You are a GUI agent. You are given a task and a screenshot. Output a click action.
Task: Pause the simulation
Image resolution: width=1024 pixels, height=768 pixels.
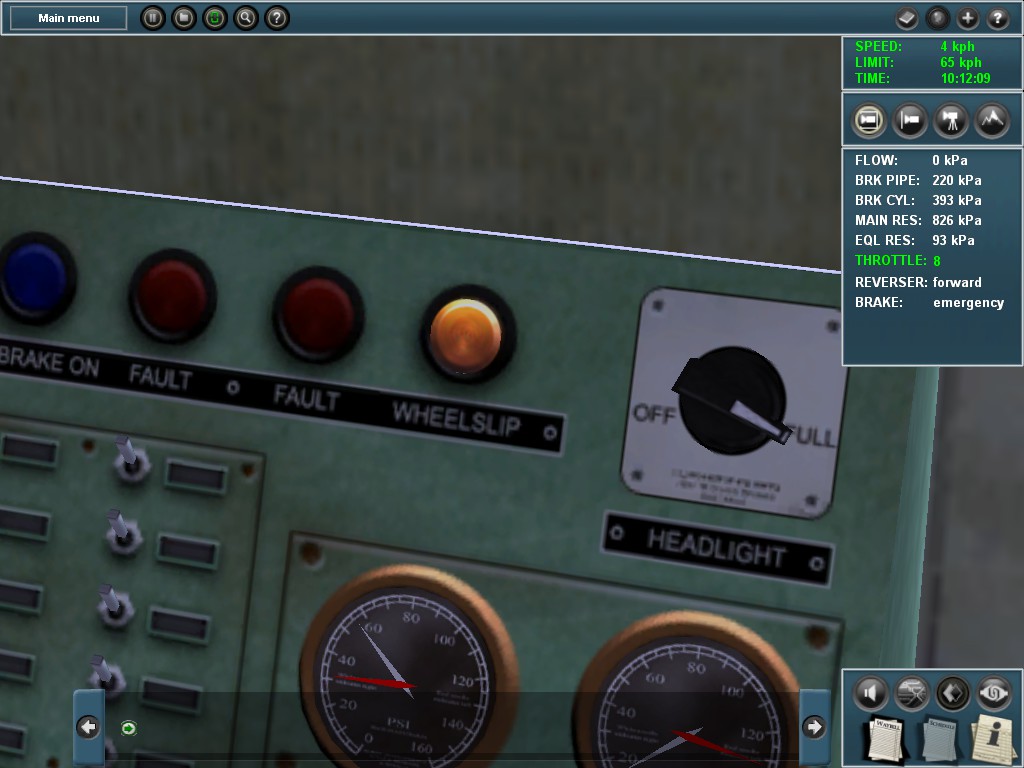click(x=153, y=18)
